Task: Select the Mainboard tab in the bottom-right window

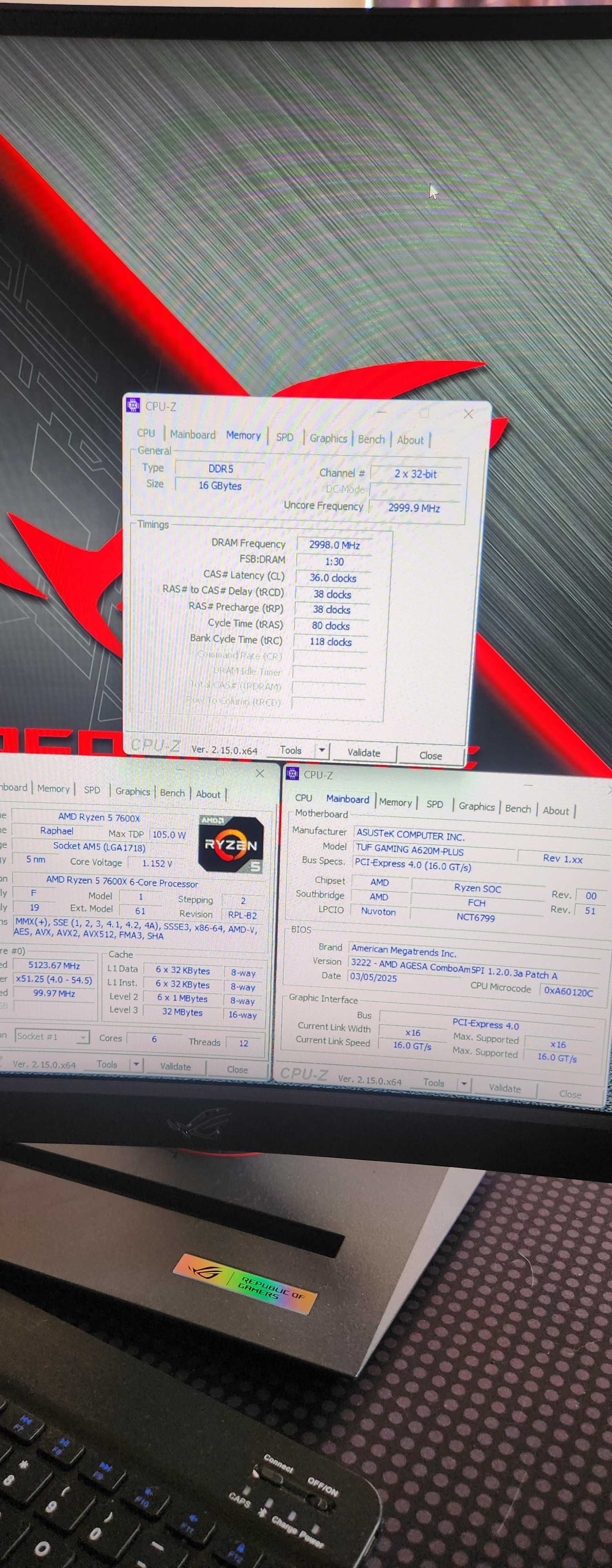Action: click(x=347, y=799)
